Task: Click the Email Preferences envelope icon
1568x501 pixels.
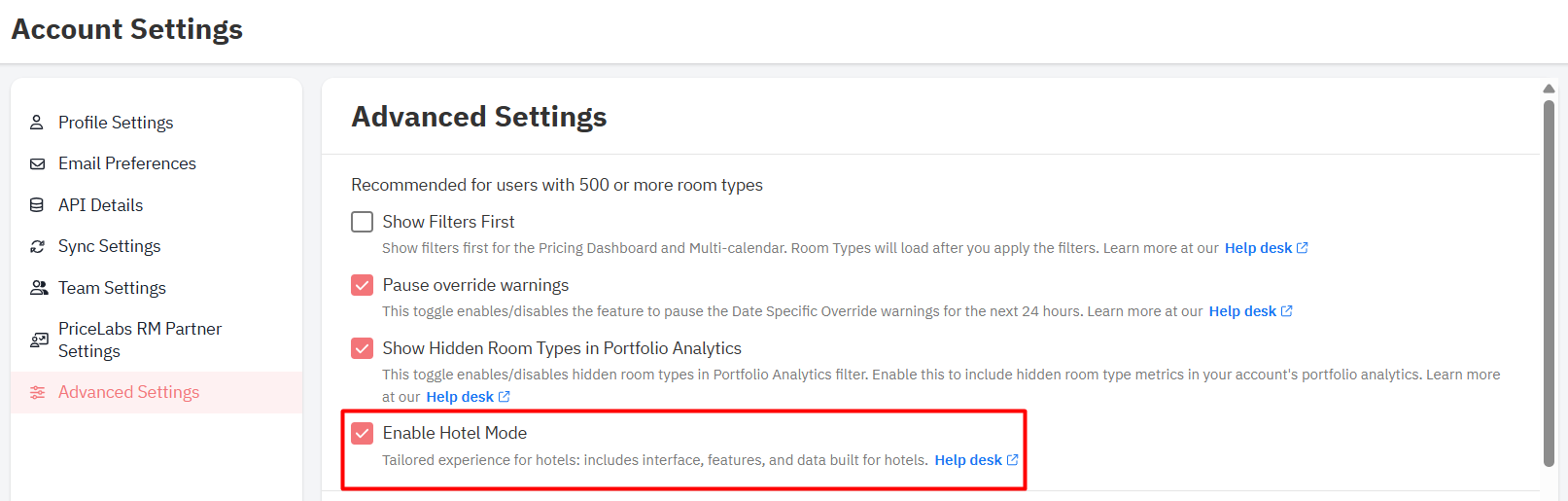Action: (x=37, y=163)
